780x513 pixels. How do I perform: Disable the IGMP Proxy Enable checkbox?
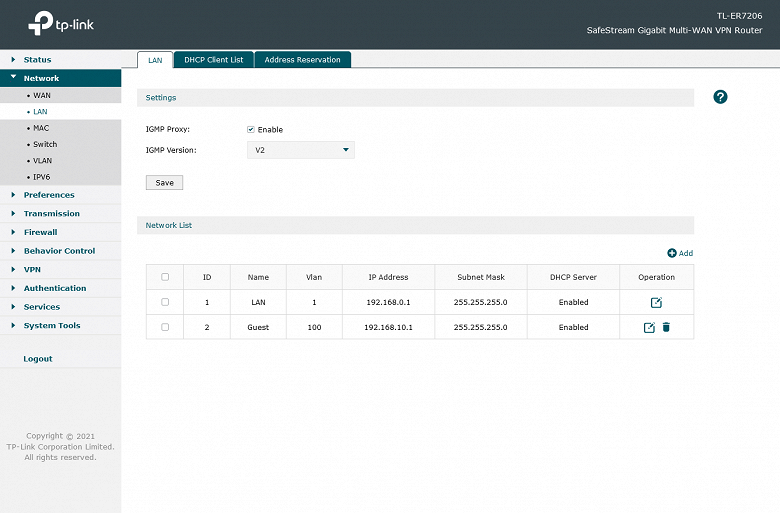[251, 129]
